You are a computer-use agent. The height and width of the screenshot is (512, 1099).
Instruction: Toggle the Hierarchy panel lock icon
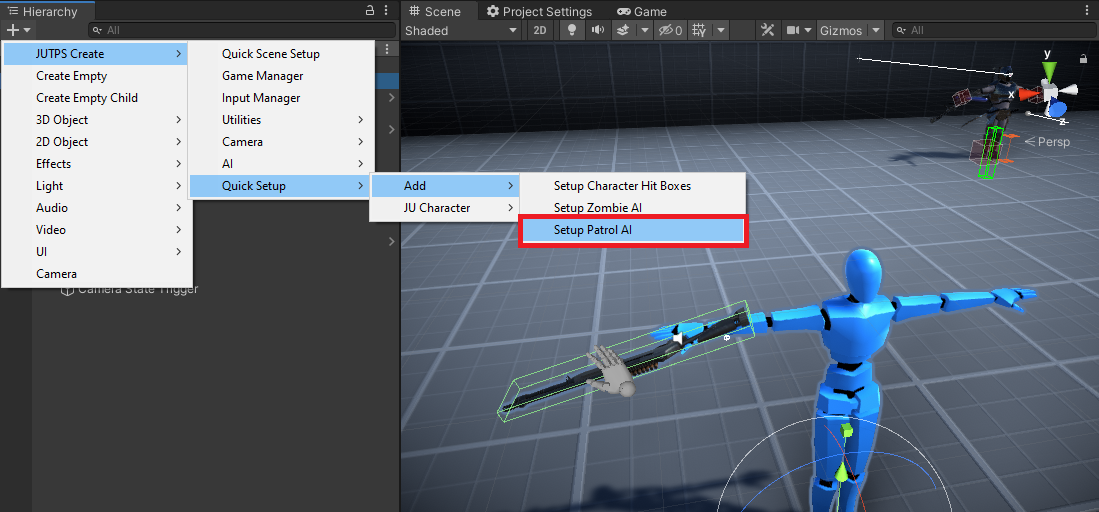point(370,11)
